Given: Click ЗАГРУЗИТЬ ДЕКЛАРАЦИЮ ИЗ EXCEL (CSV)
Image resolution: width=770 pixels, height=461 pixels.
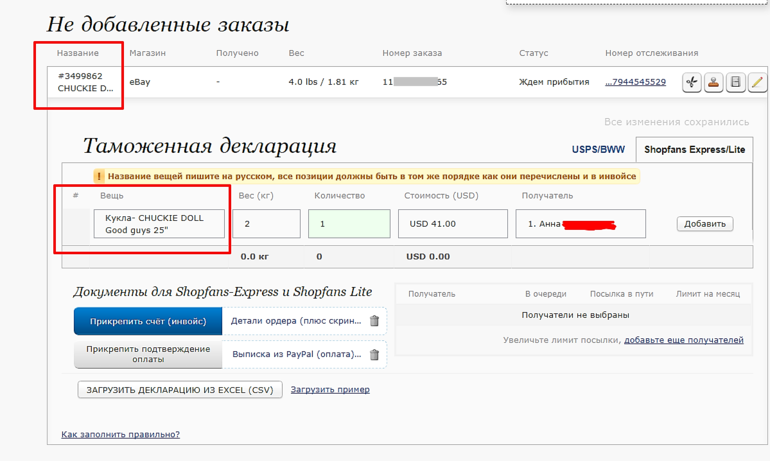Looking at the screenshot, I should (x=180, y=390).
